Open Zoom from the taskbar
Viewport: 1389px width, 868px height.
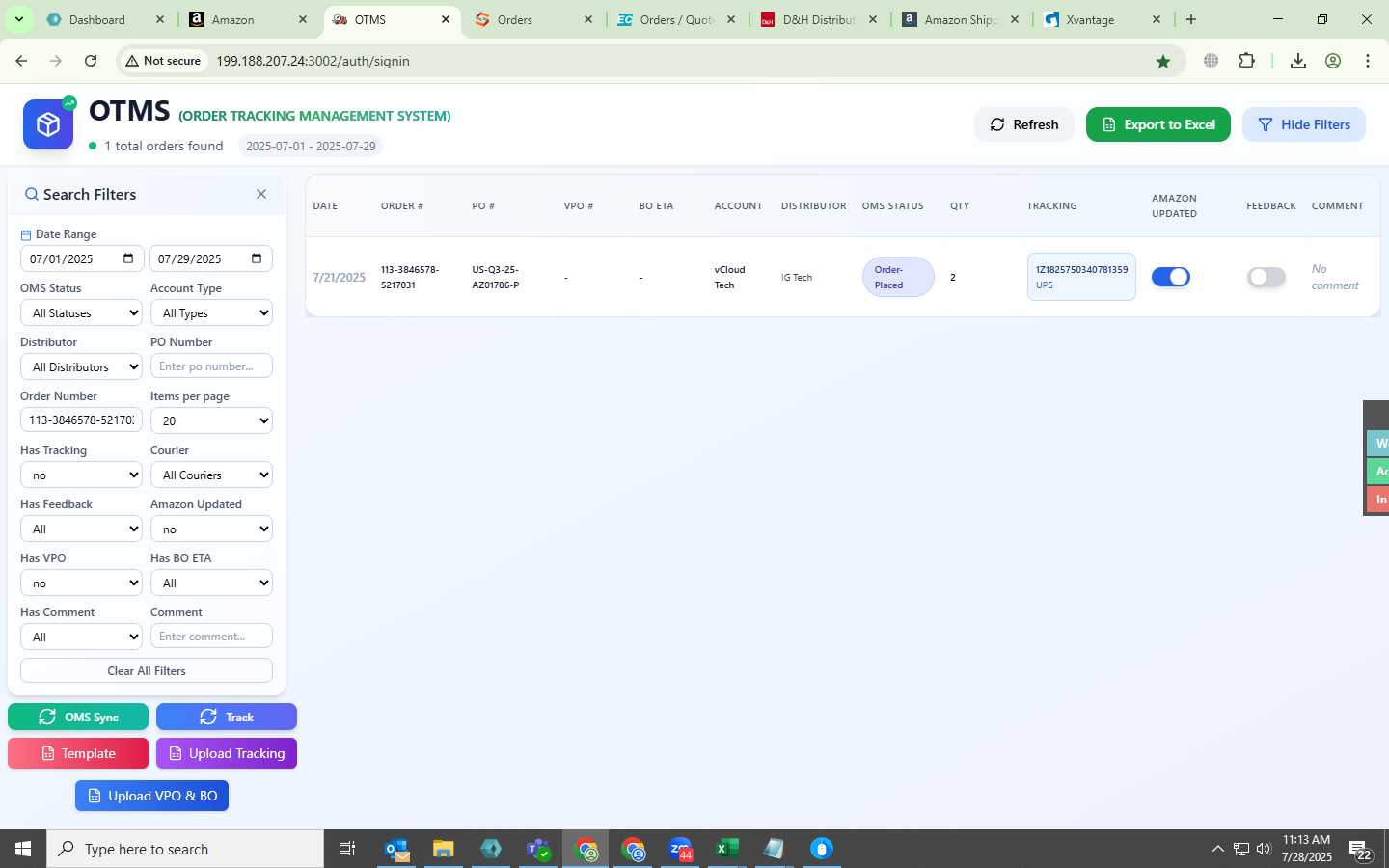pyautogui.click(x=680, y=849)
